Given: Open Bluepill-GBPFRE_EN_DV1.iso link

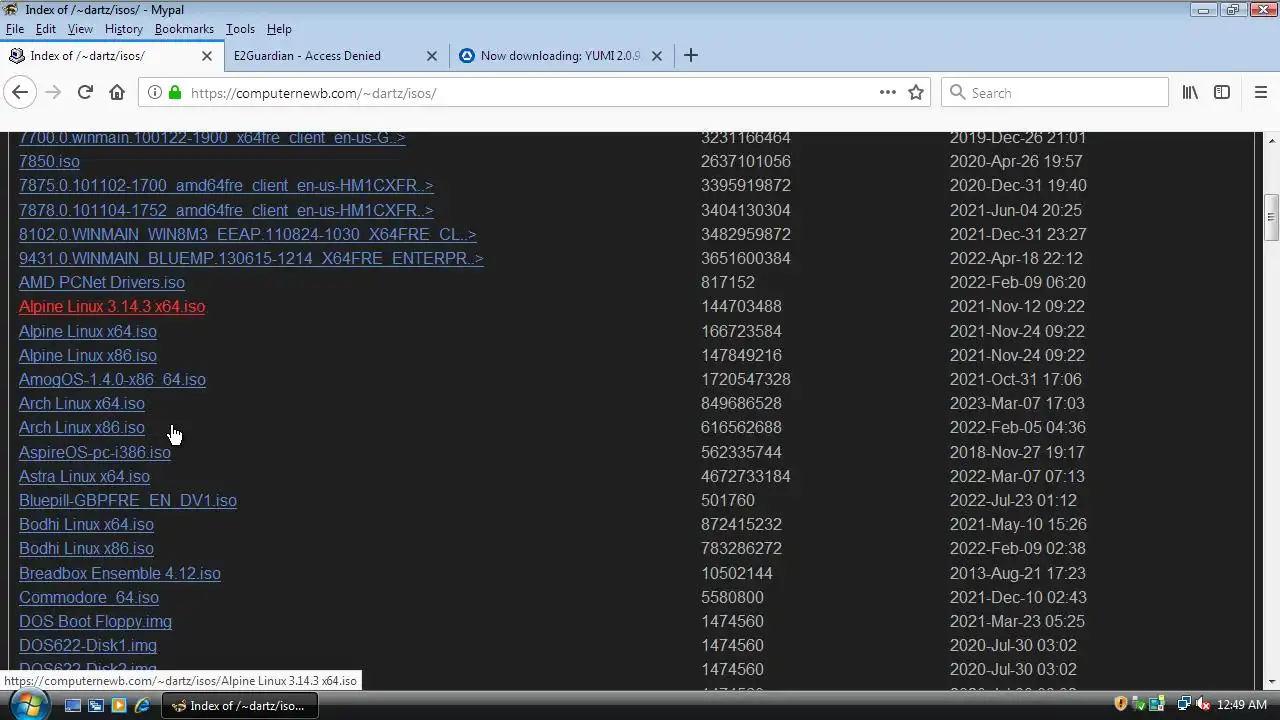Looking at the screenshot, I should click(128, 500).
